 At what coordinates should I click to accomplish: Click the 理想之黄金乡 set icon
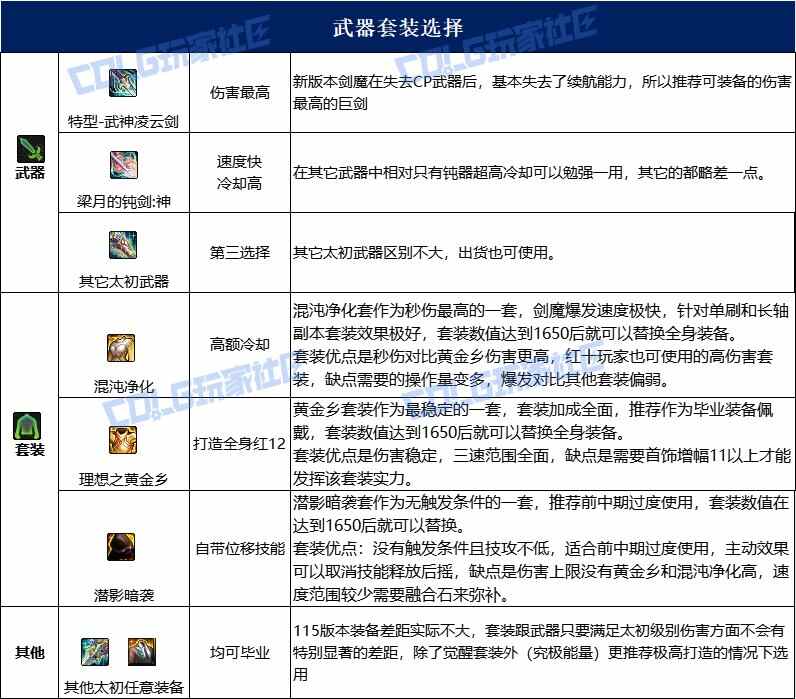coord(123,440)
